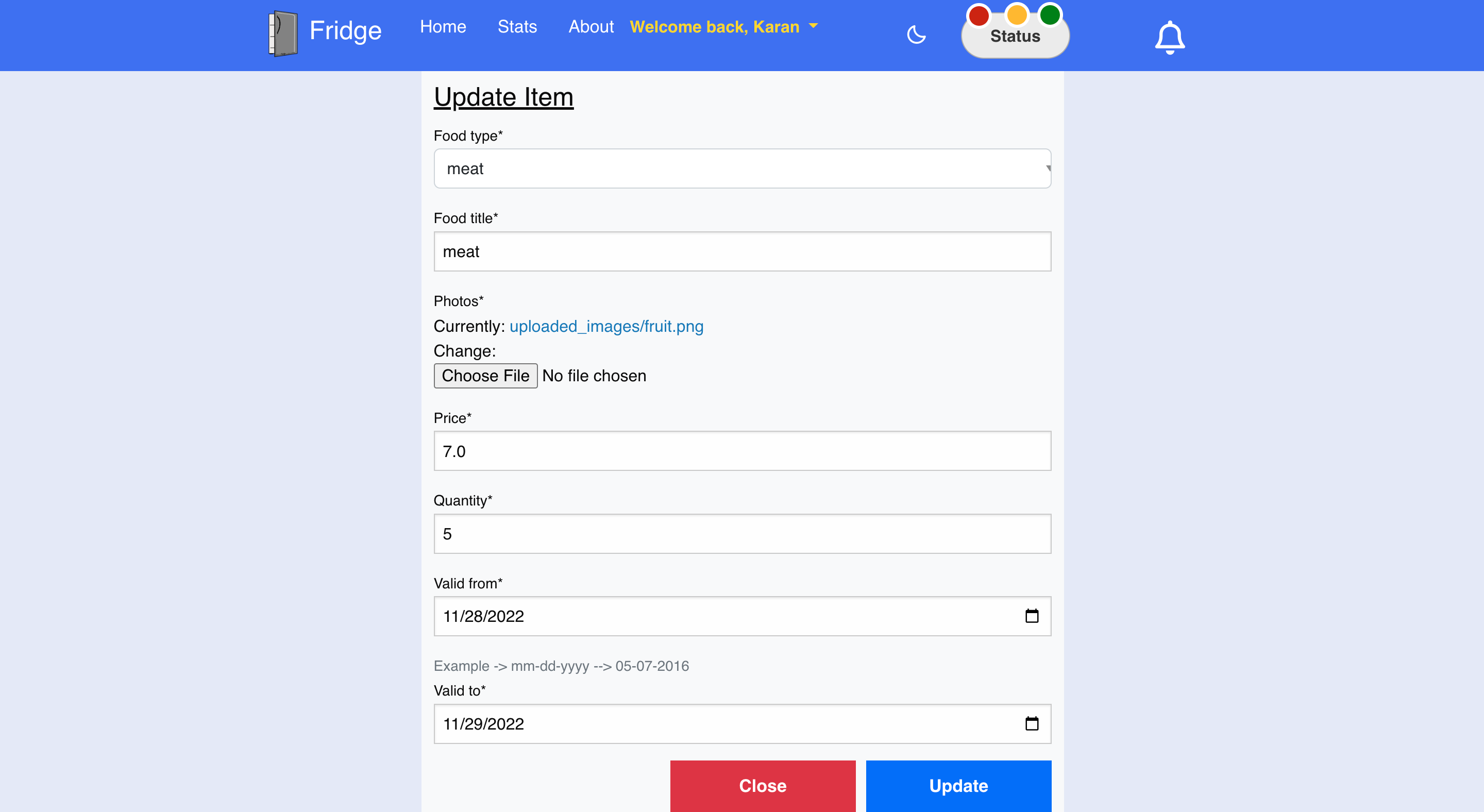
Task: Click the green status light
Action: (x=1050, y=15)
